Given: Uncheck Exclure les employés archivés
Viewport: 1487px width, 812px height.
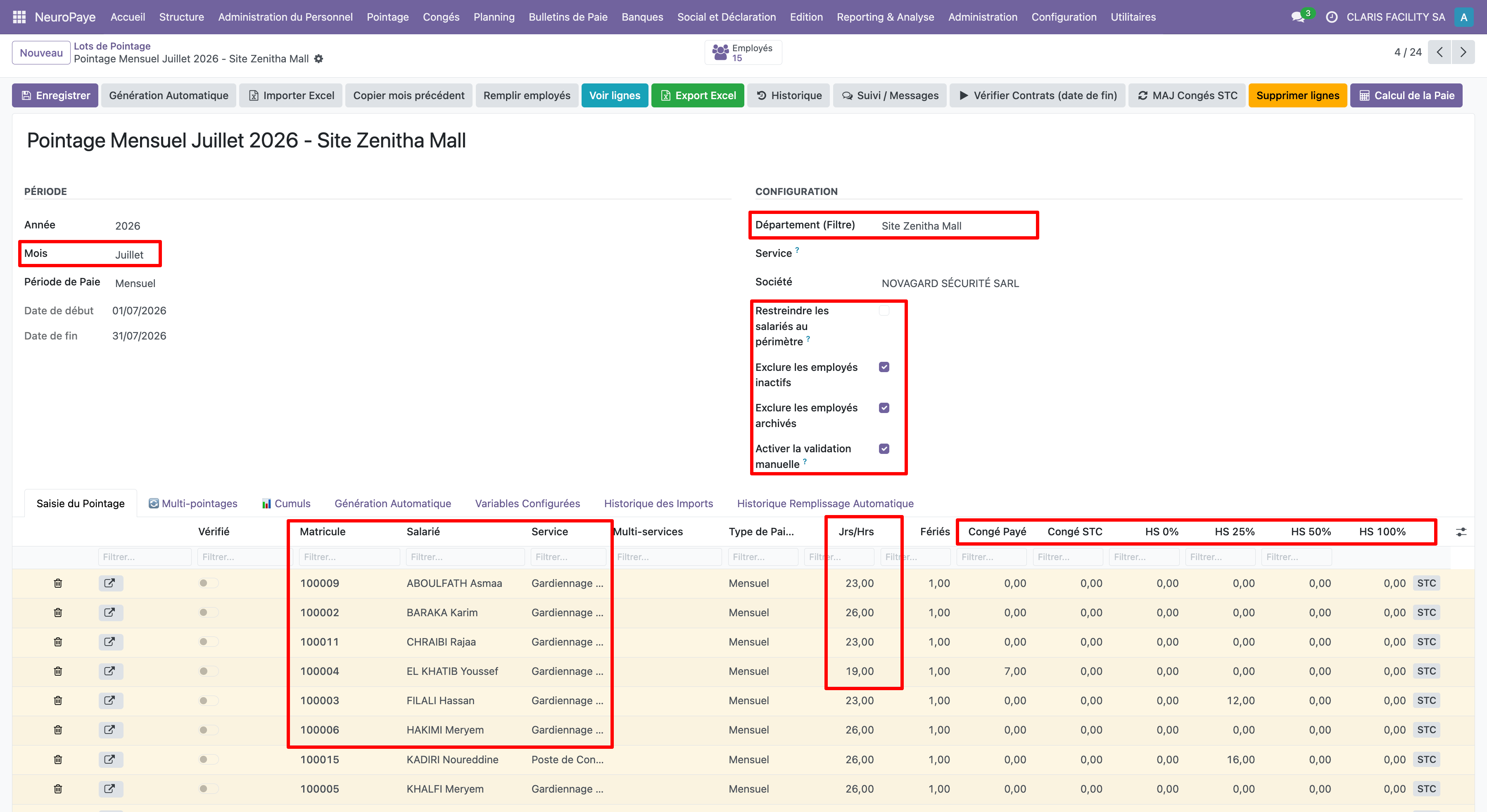Looking at the screenshot, I should tap(884, 408).
